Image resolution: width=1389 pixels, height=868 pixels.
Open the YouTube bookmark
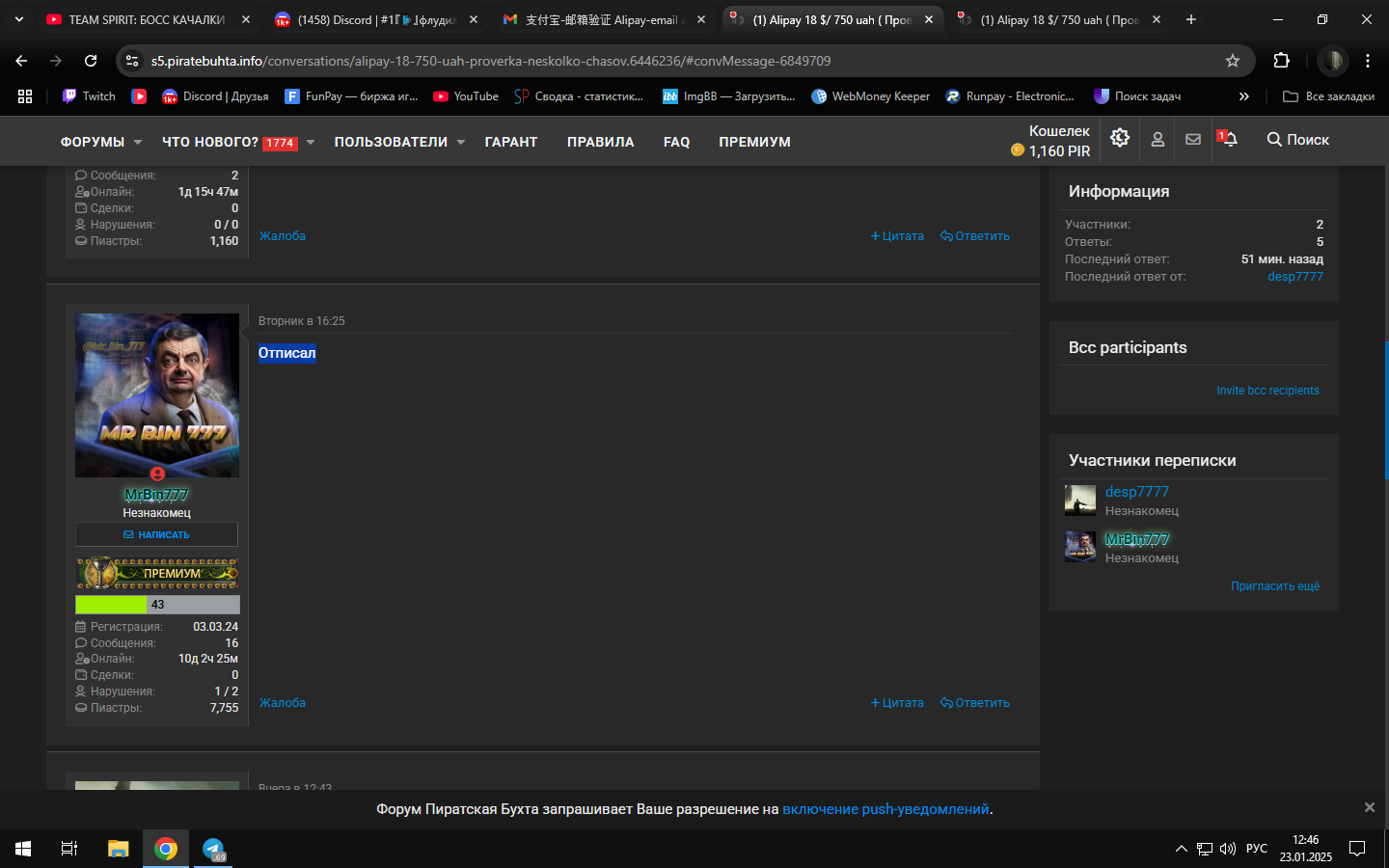(x=466, y=96)
